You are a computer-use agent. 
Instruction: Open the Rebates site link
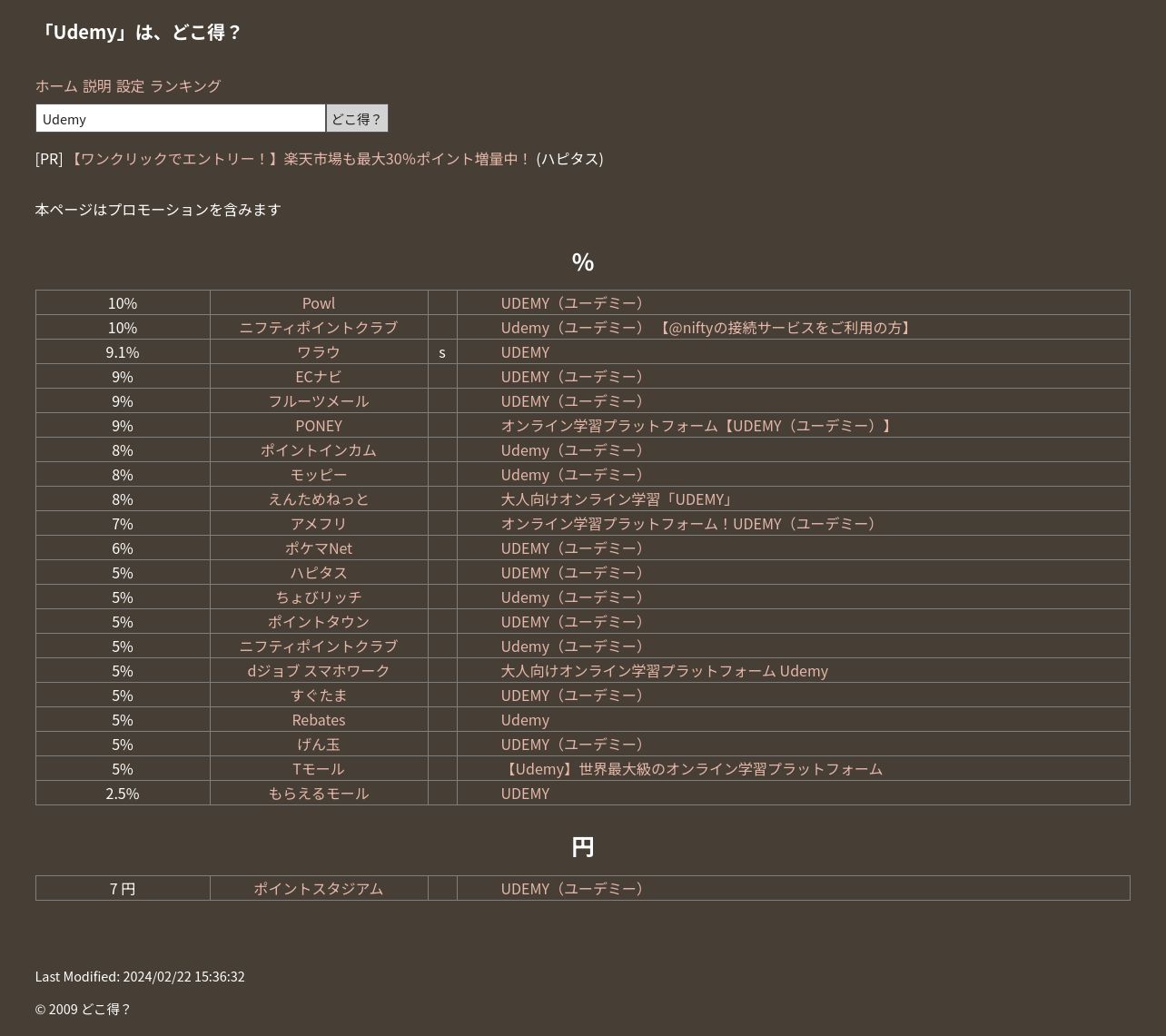319,719
